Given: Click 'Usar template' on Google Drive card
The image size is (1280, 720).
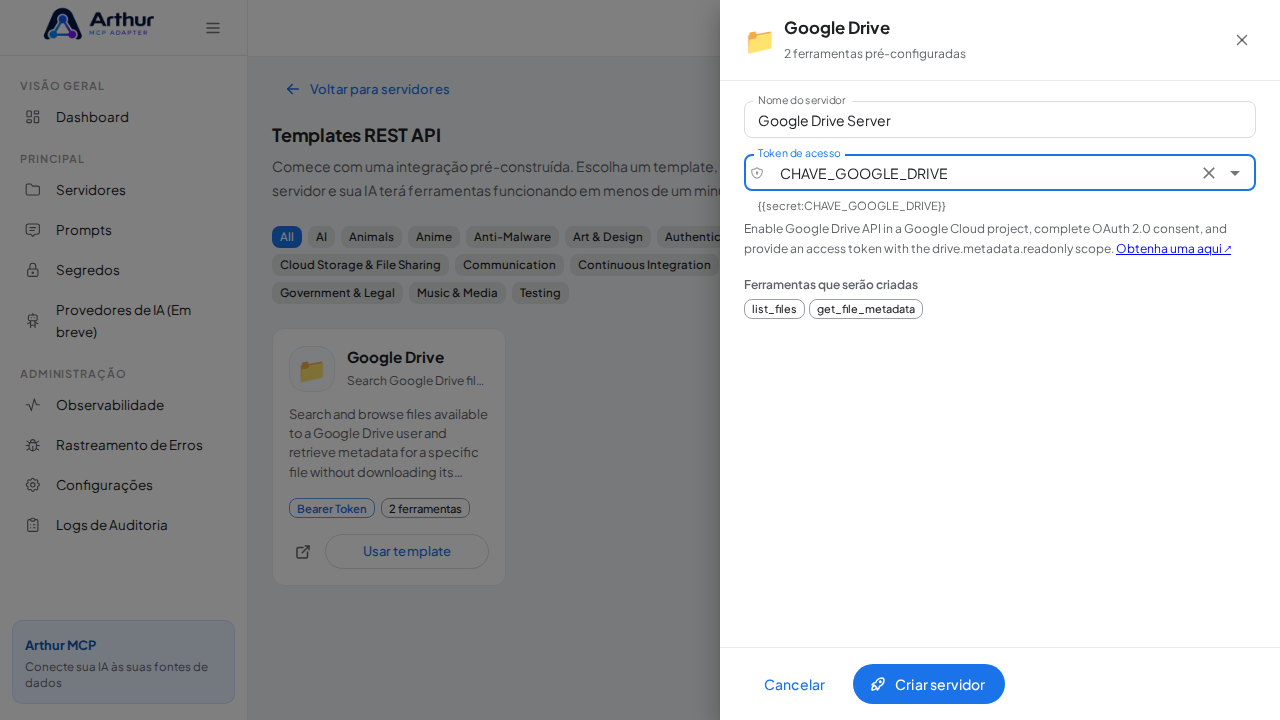Looking at the screenshot, I should click(407, 552).
